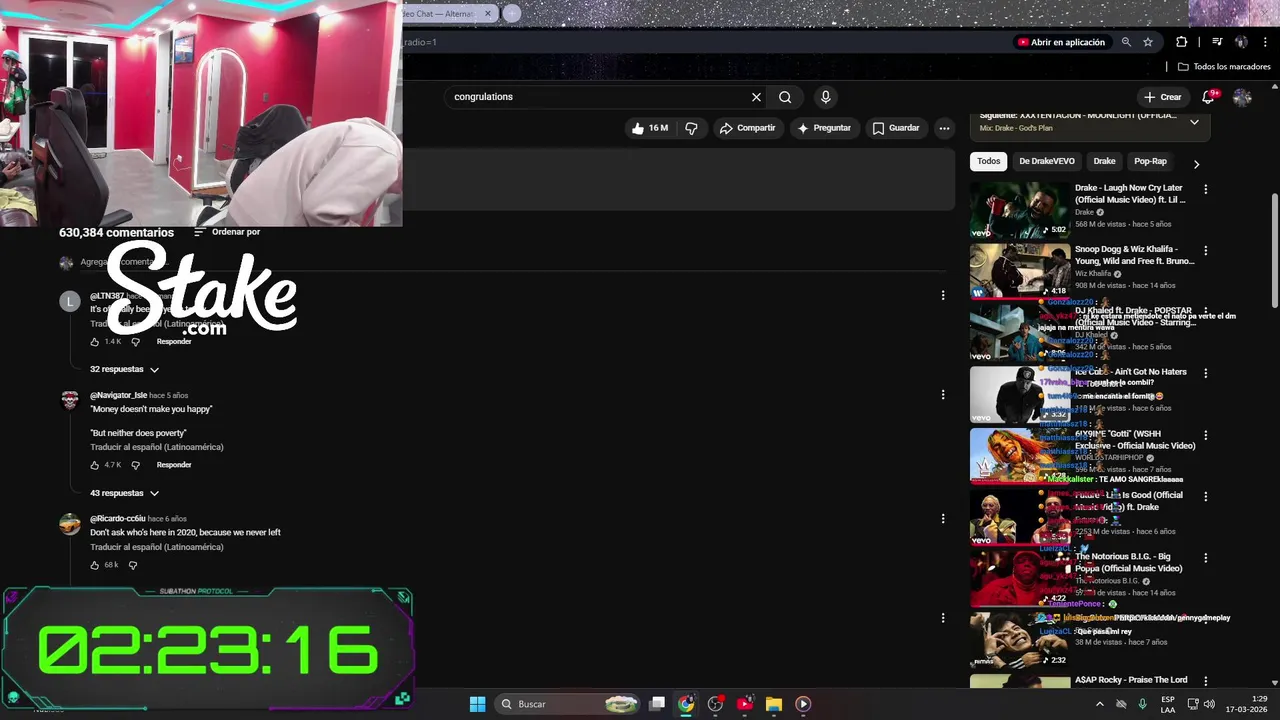Open the Todos los marcadores folder
The width and height of the screenshot is (1280, 720).
point(1224,67)
